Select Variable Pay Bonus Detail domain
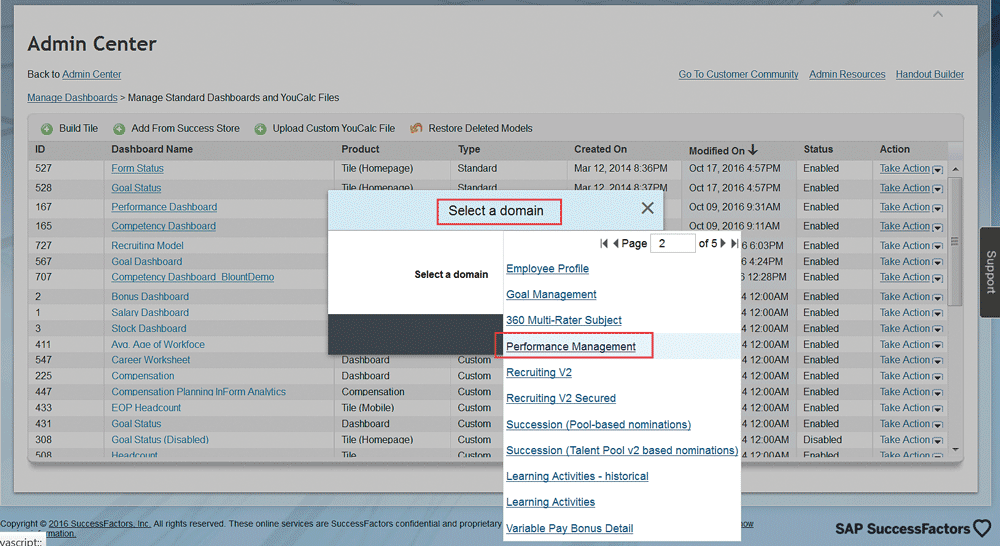This screenshot has height=546, width=1000. click(569, 528)
